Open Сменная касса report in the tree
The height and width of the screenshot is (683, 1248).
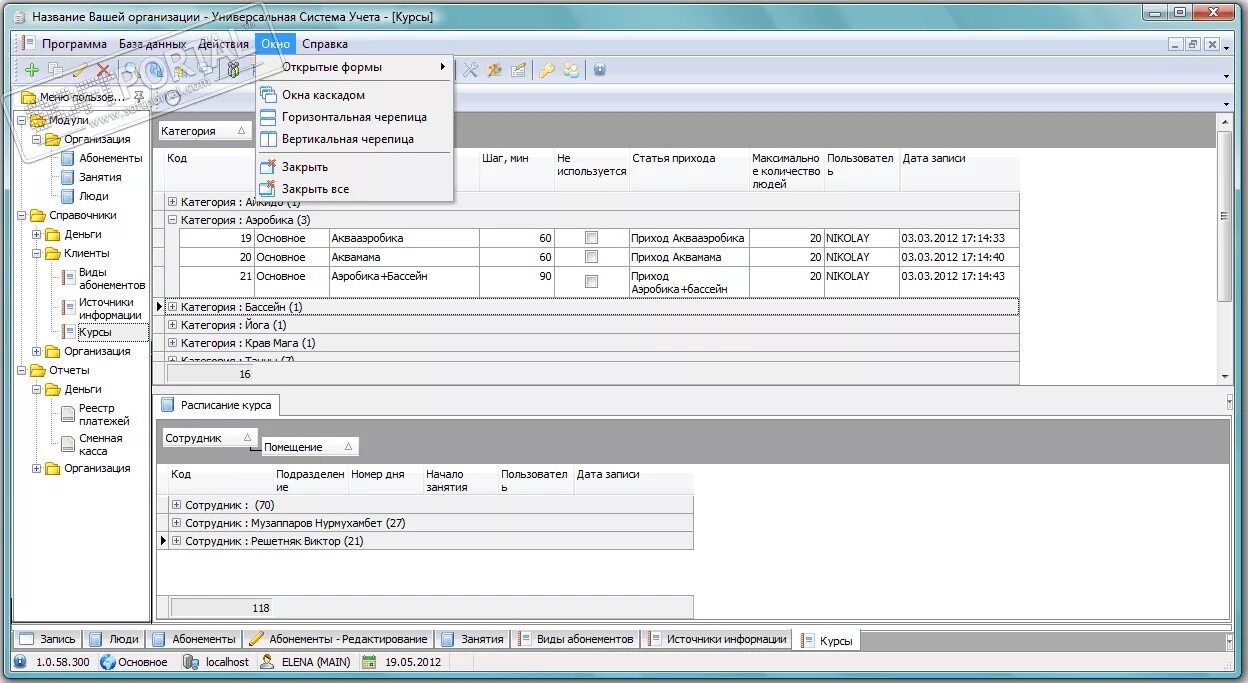pyautogui.click(x=100, y=445)
